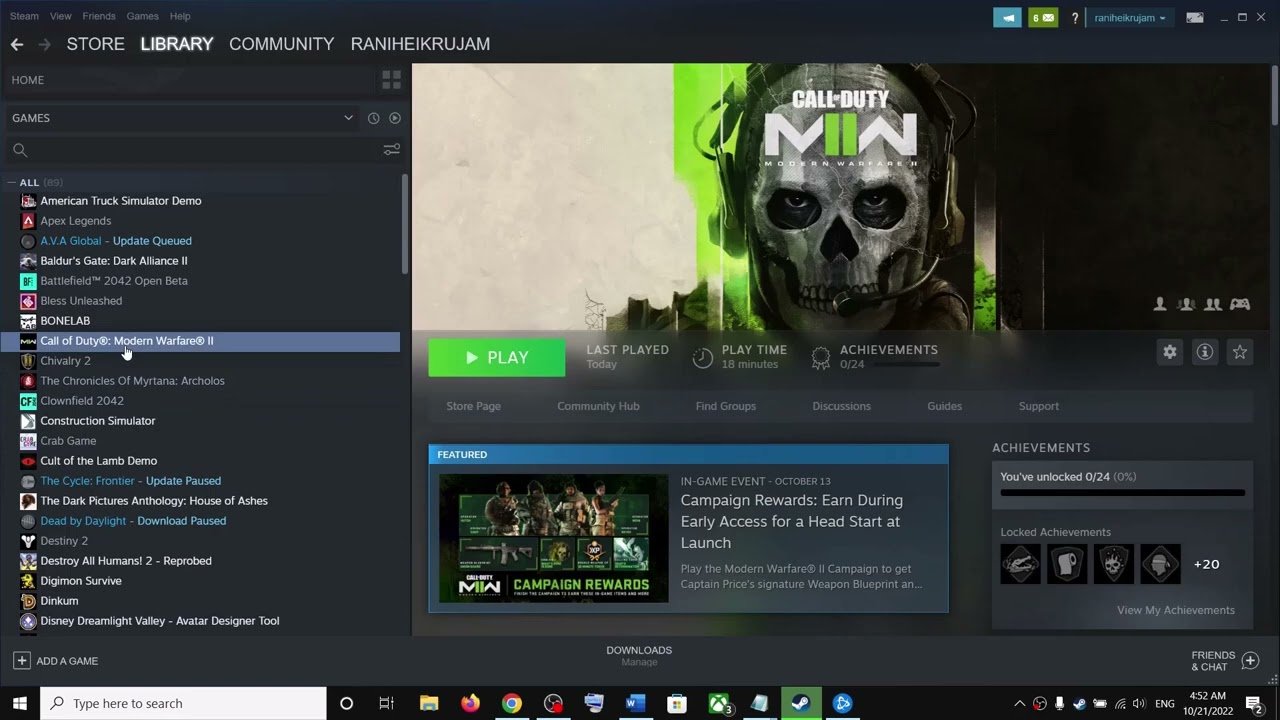Show game info circle icon
1280x720 pixels.
1205,352
